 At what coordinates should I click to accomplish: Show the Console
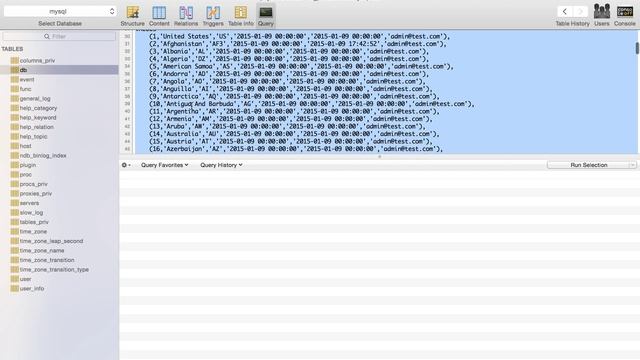click(624, 16)
